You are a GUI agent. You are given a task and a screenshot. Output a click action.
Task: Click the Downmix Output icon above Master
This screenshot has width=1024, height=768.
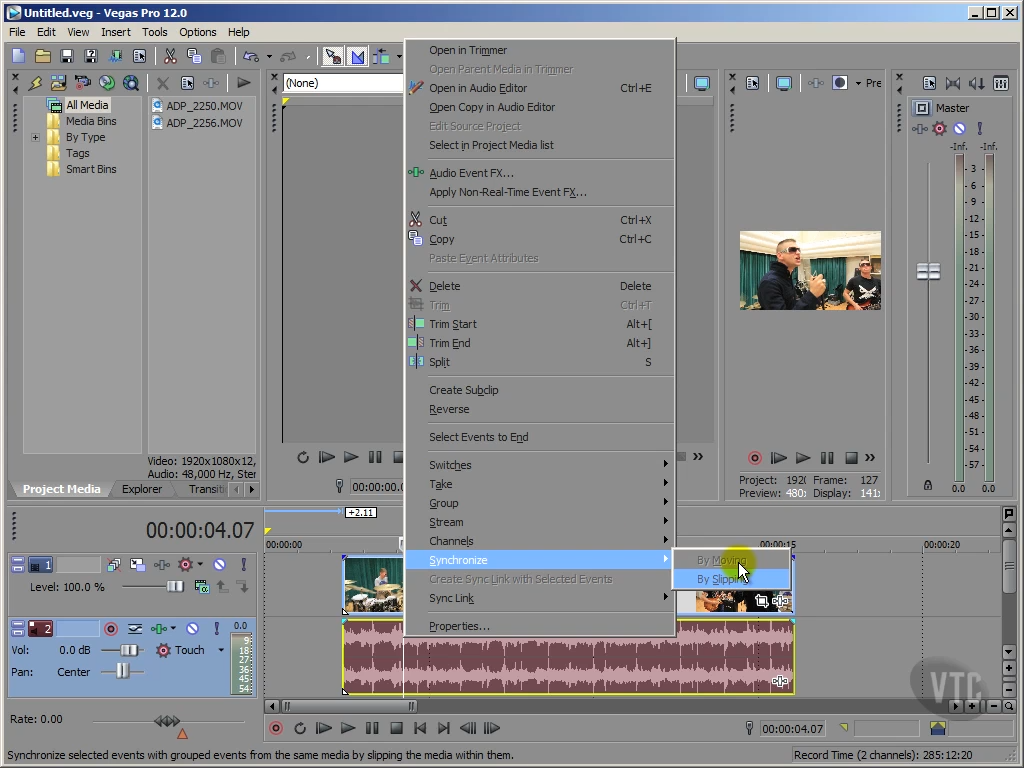click(953, 83)
